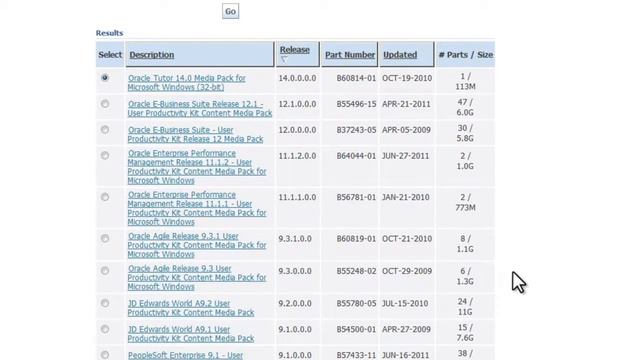Click updated date JUL-15-2010
This screenshot has width=640, height=360.
coord(405,304)
